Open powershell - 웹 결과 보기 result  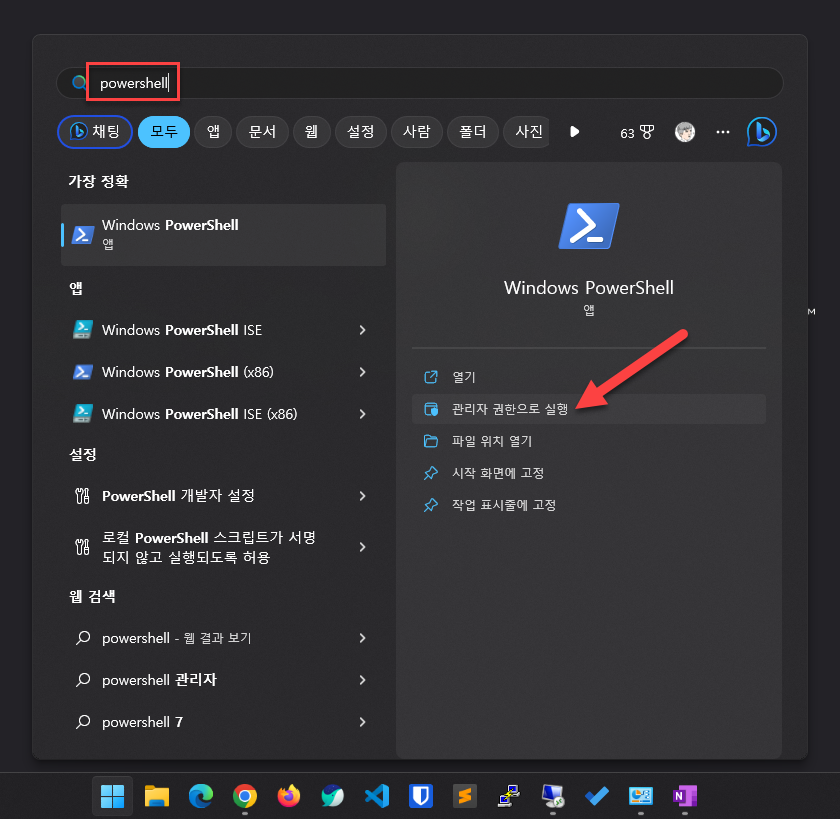[223, 638]
